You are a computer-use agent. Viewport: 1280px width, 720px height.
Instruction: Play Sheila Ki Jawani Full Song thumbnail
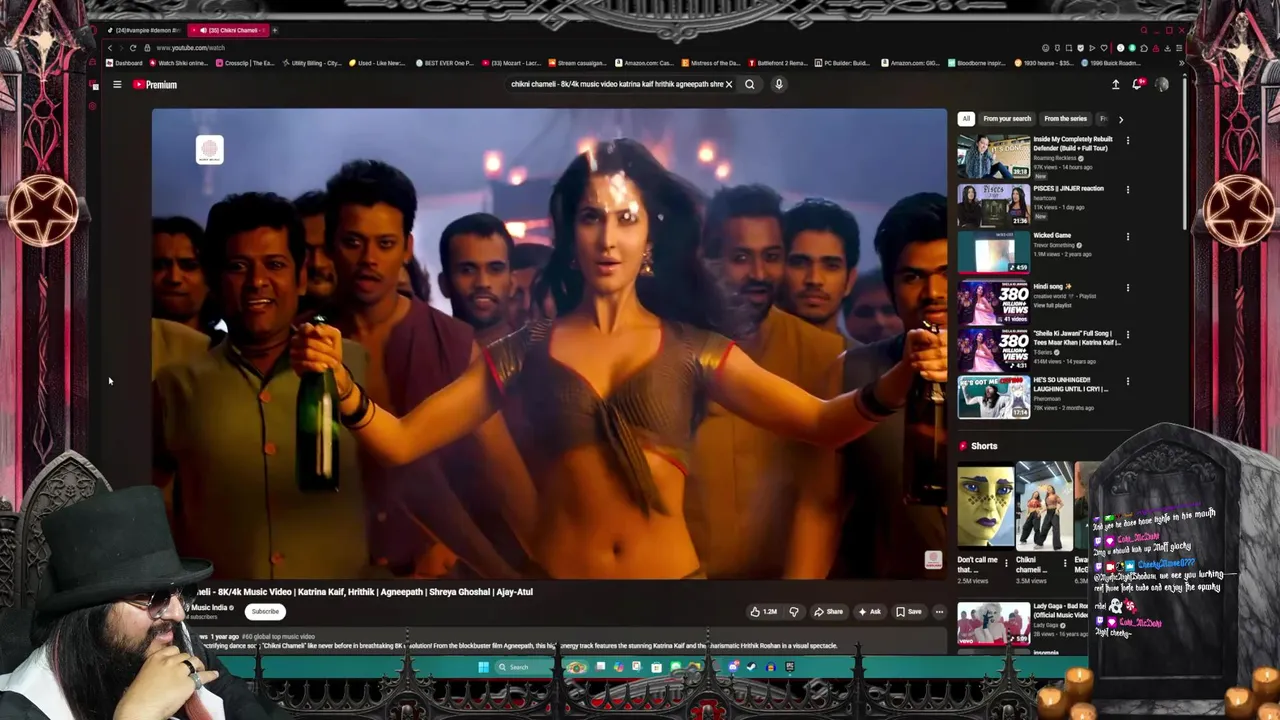tap(993, 350)
